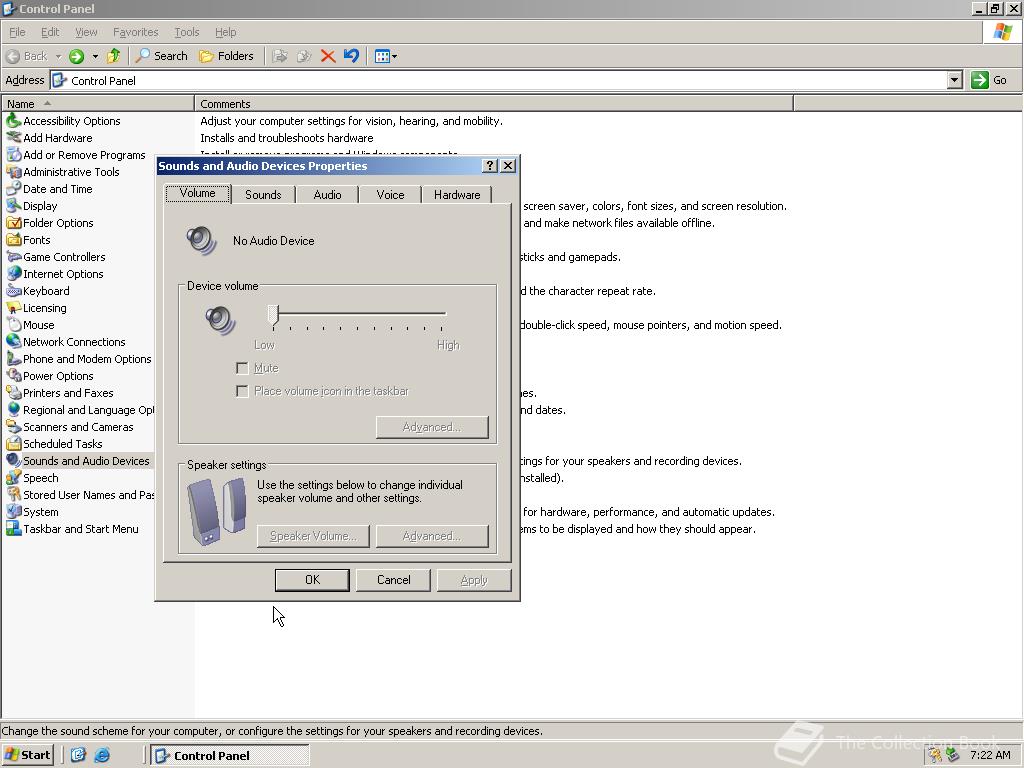1024x768 pixels.
Task: Click Advanced button under Device volume
Action: coord(432,427)
